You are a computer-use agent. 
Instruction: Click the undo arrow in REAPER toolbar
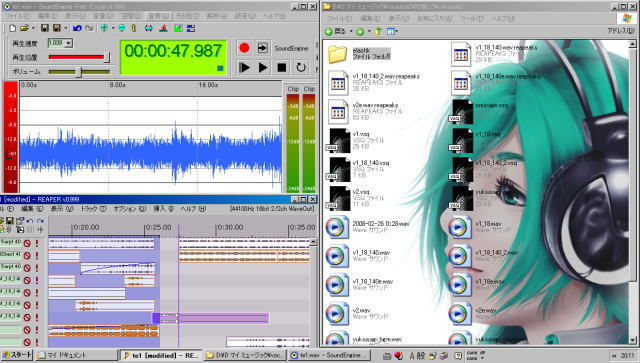pos(30,221)
